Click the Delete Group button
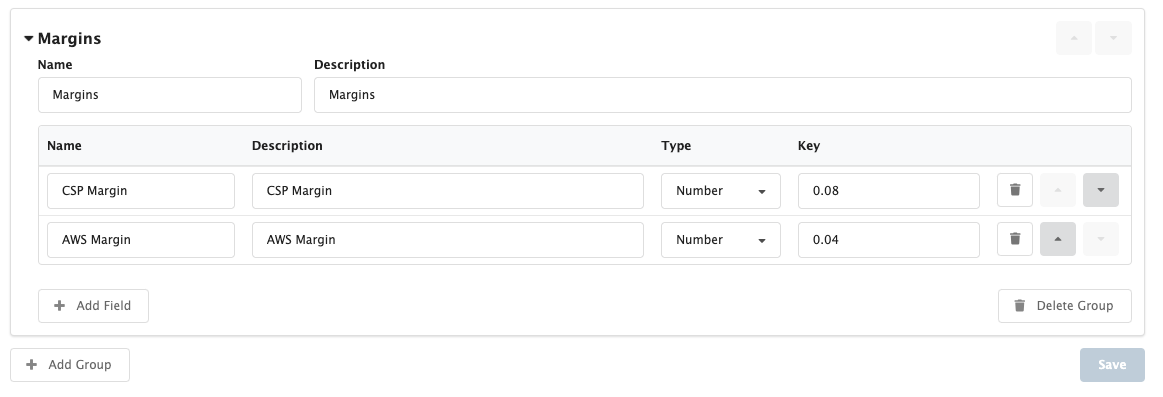Viewport: 1163px width, 397px height. pyautogui.click(x=1064, y=306)
